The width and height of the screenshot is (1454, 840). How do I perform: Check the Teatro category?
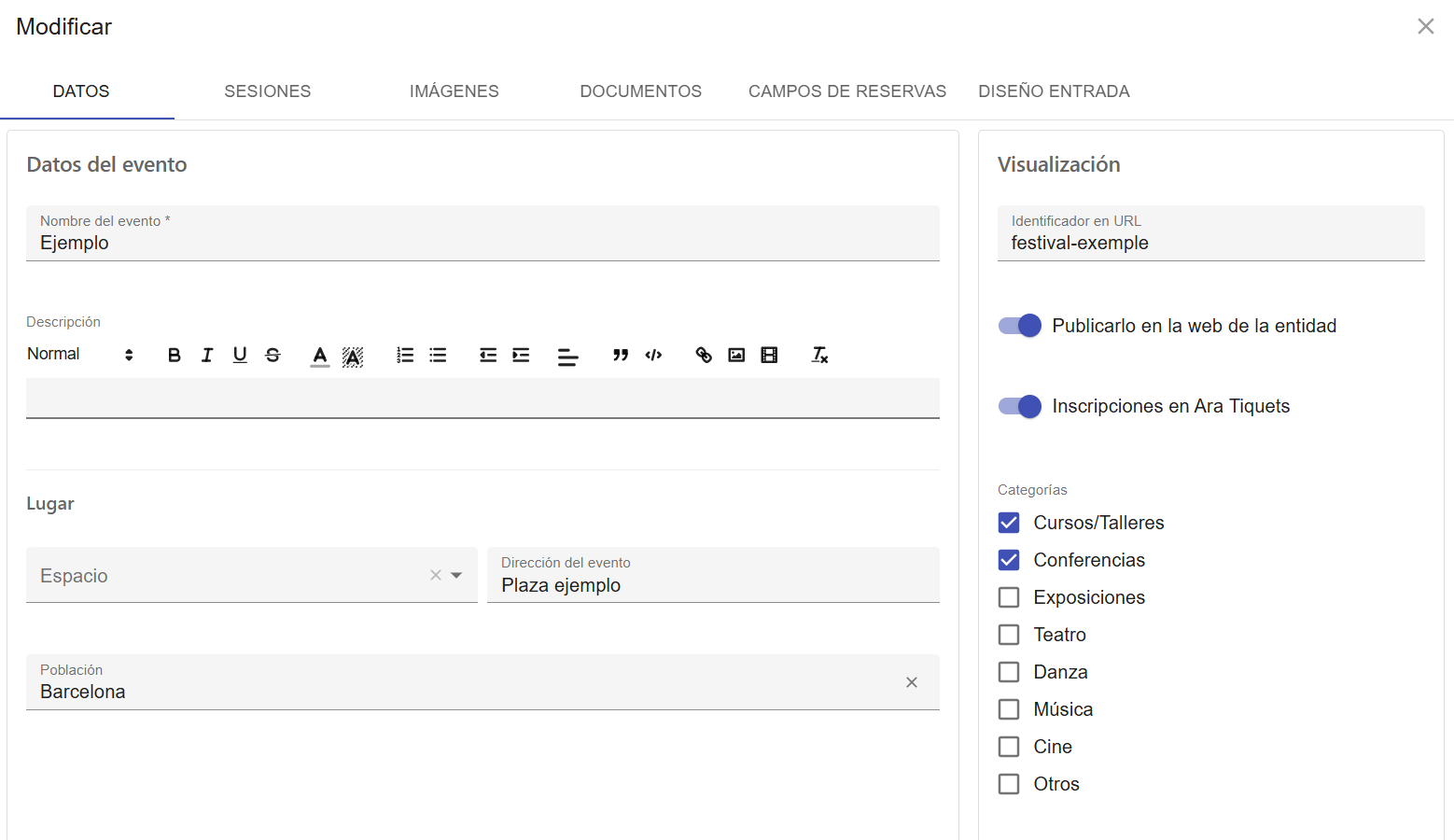tap(1009, 635)
